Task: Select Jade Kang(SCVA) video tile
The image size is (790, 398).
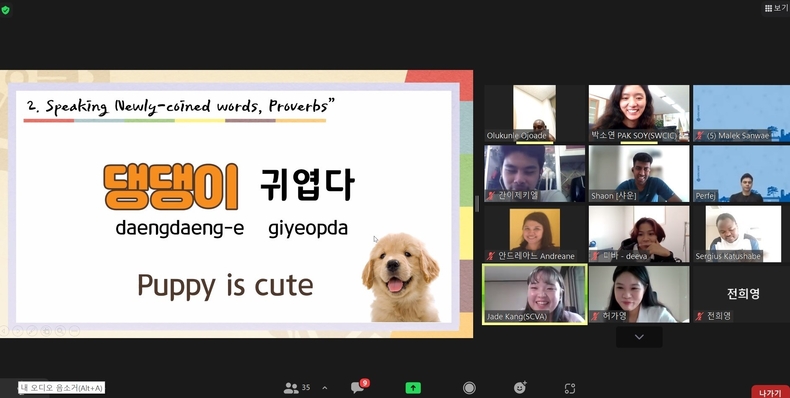Action: [535, 294]
